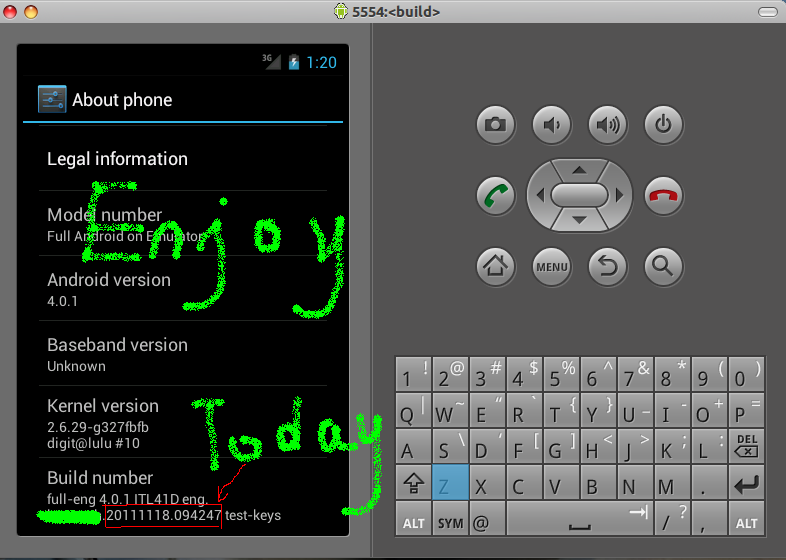Click the kernel text 2.6.29-g327fbfb
Screen dimensions: 786x560
click(98, 427)
